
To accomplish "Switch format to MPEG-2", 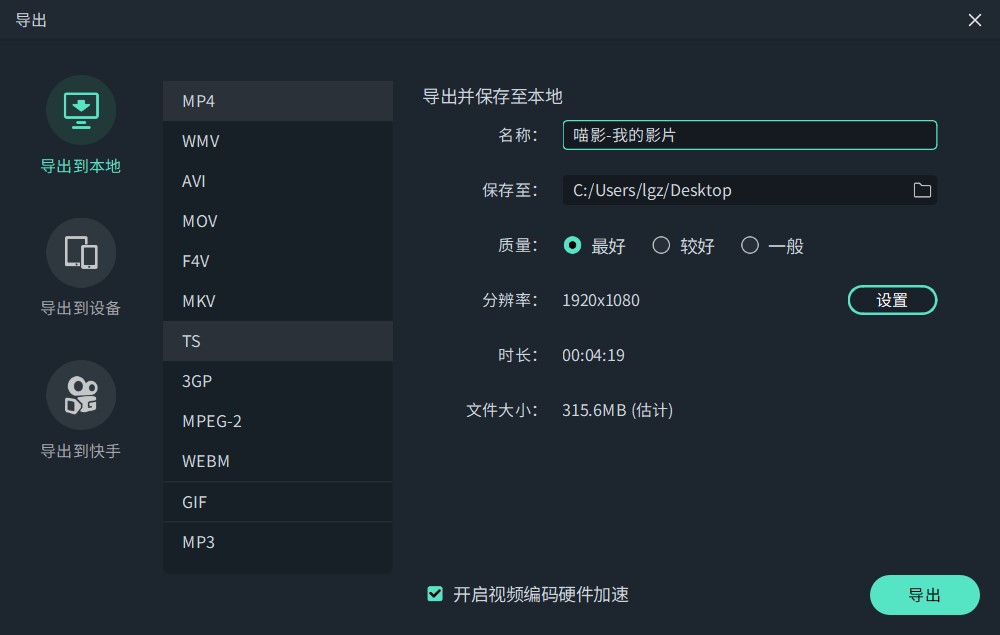I will coord(277,421).
